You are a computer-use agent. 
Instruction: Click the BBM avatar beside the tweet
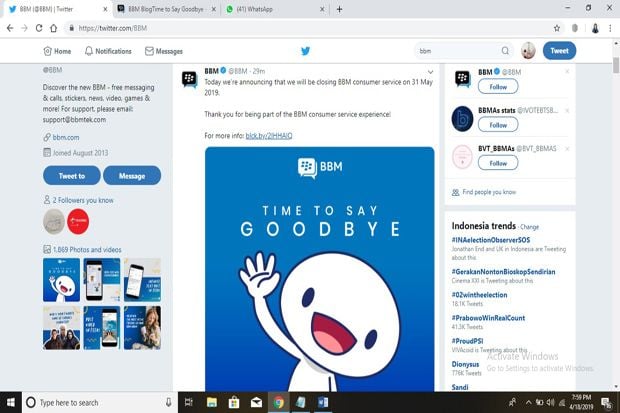tap(189, 79)
